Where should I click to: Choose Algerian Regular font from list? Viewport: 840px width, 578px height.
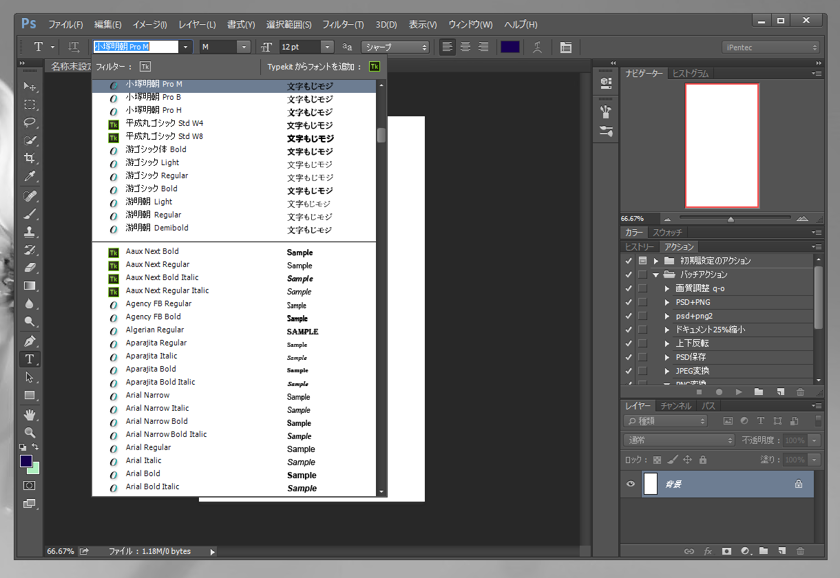click(234, 330)
